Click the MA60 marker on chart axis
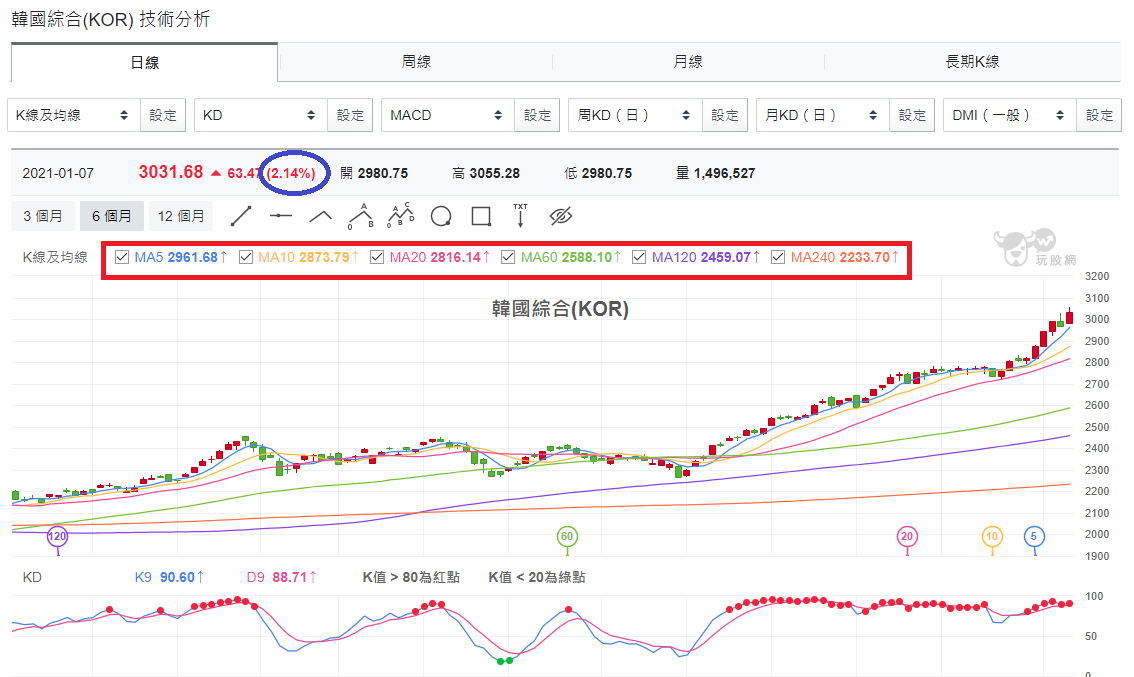This screenshot has width=1134, height=677. click(x=567, y=537)
